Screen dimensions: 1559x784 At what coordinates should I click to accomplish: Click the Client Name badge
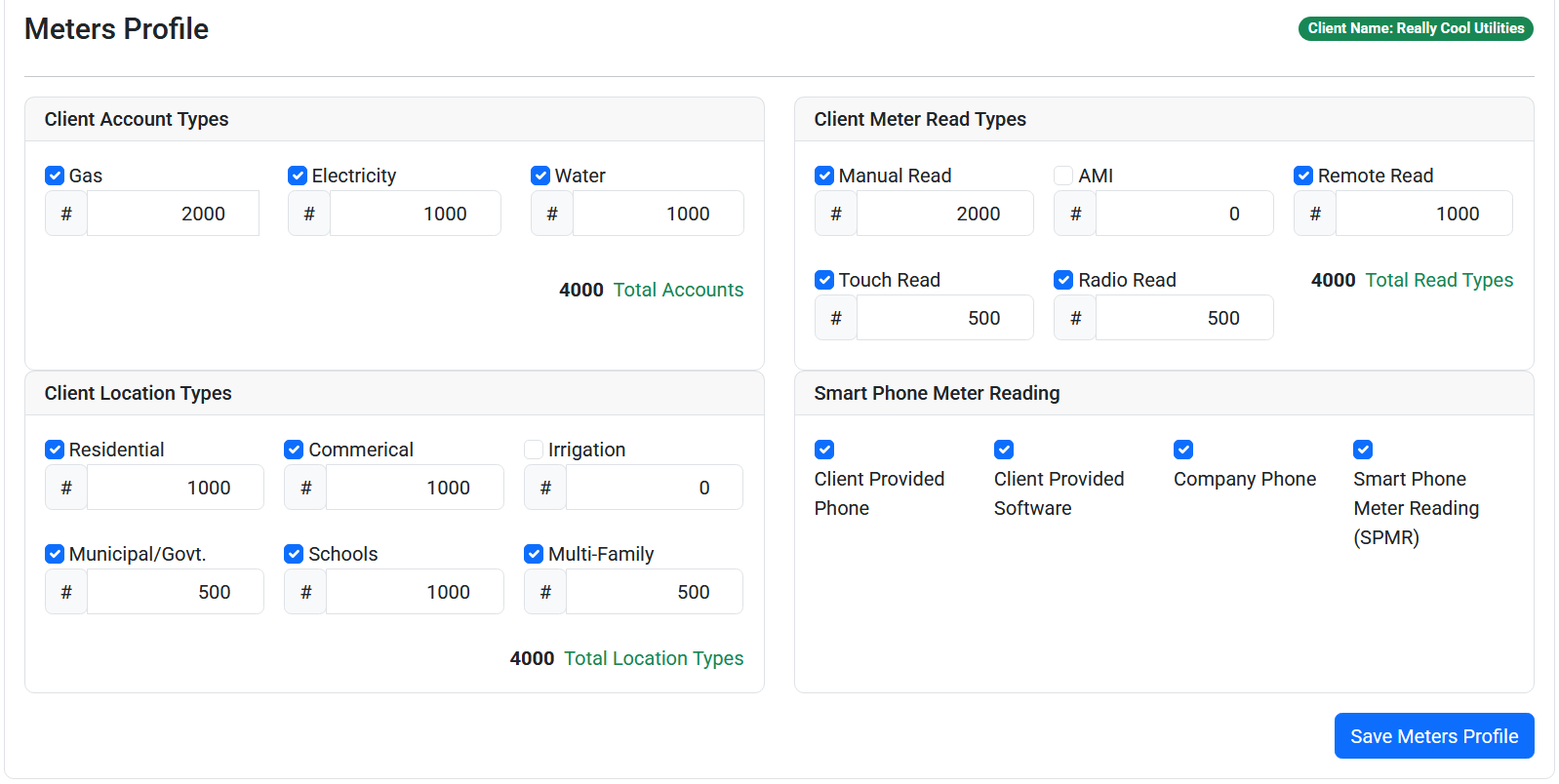click(x=1415, y=29)
